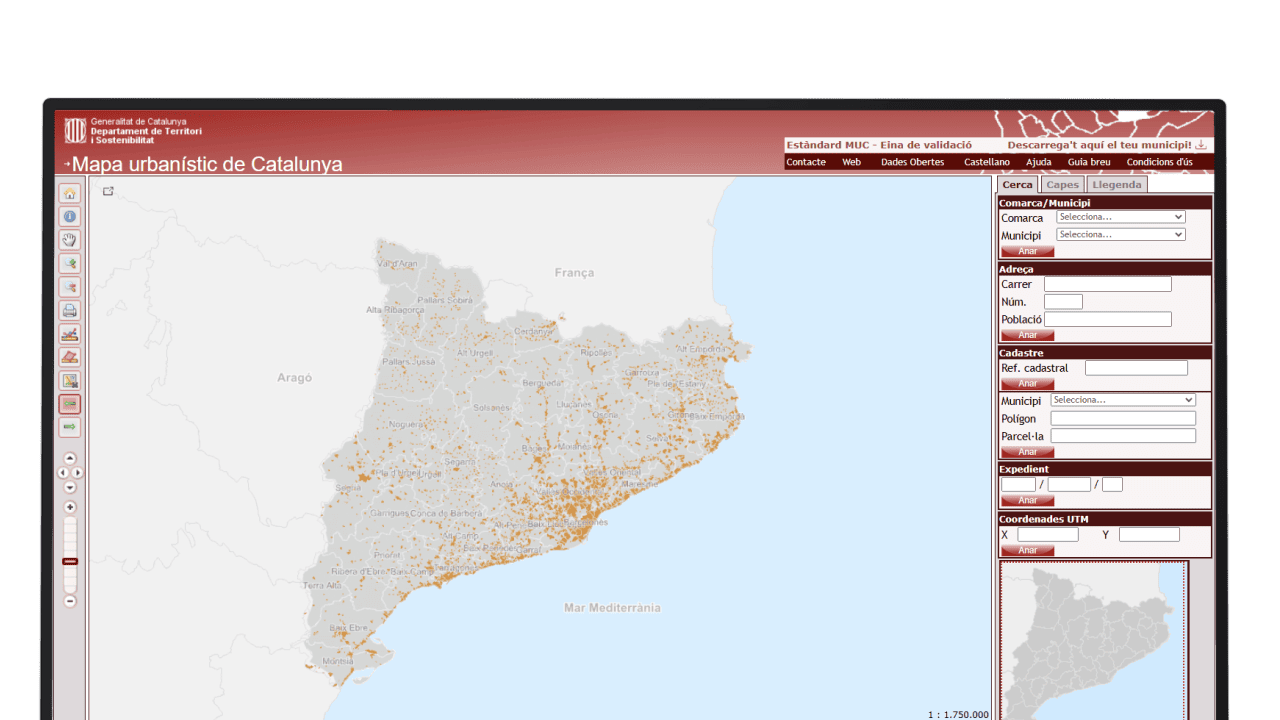Click the zoom in plus button
This screenshot has height=720, width=1280.
(x=70, y=507)
